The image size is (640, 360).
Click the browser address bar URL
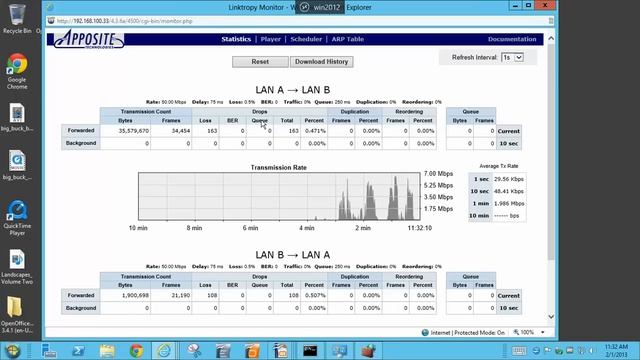[x=124, y=21]
